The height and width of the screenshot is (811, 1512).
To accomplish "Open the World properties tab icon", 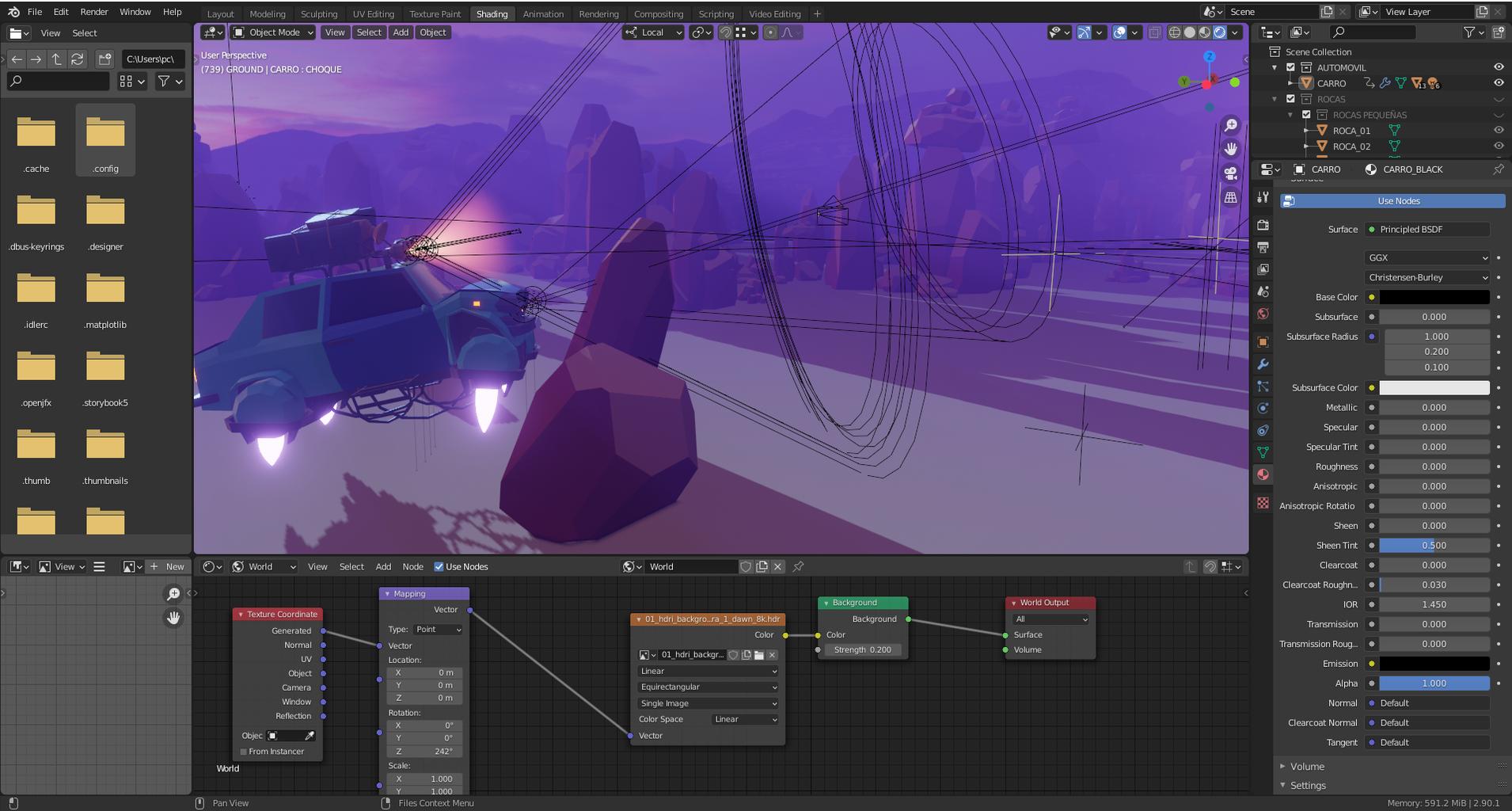I will pos(1263,314).
